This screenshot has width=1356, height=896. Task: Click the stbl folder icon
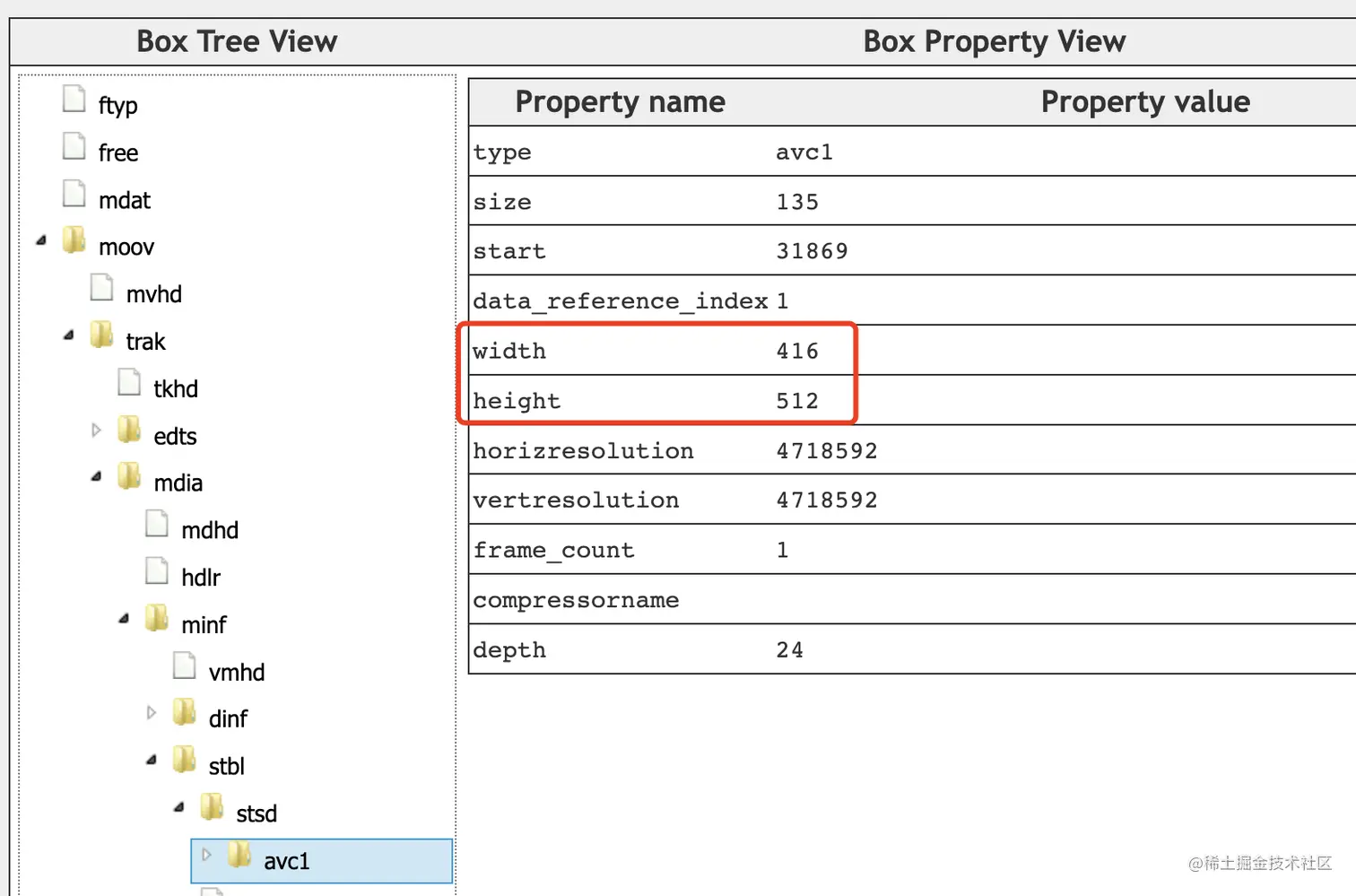tap(185, 761)
